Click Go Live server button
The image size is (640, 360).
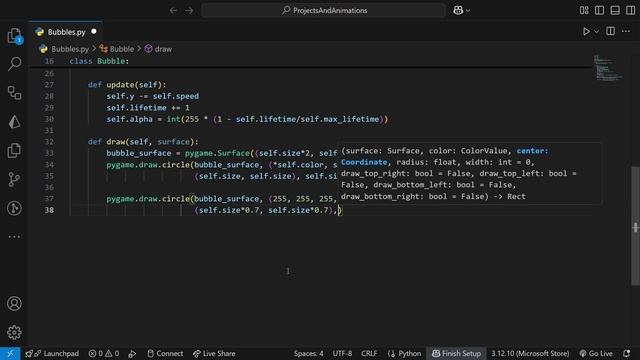[596, 353]
